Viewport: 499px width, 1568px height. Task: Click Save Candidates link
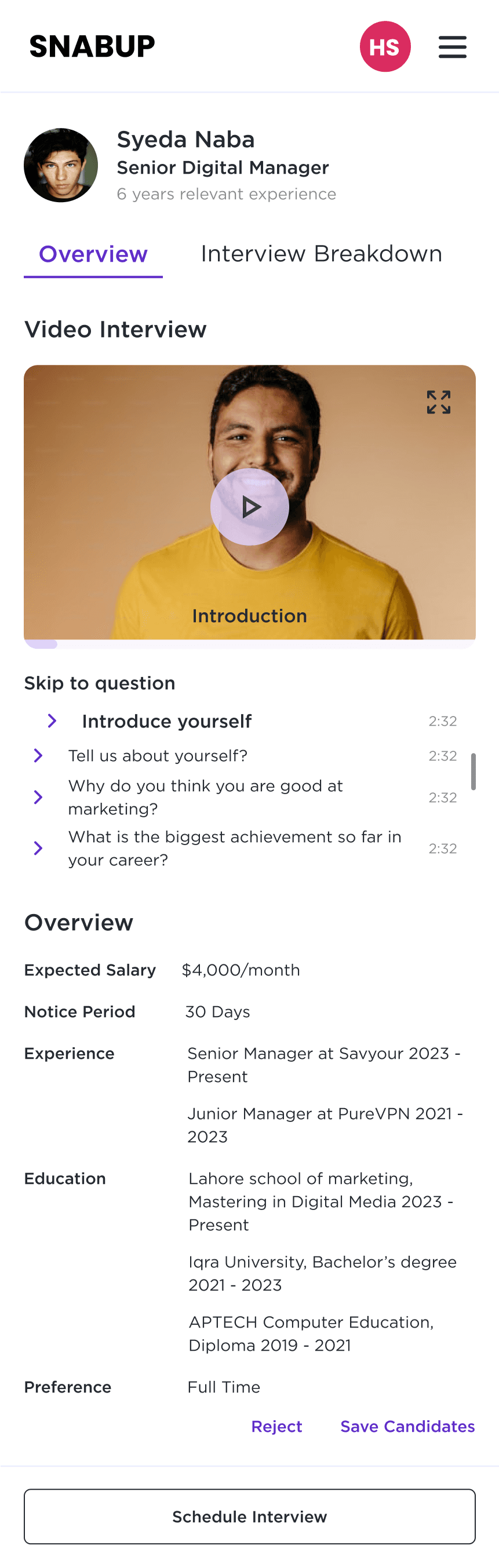(407, 1426)
